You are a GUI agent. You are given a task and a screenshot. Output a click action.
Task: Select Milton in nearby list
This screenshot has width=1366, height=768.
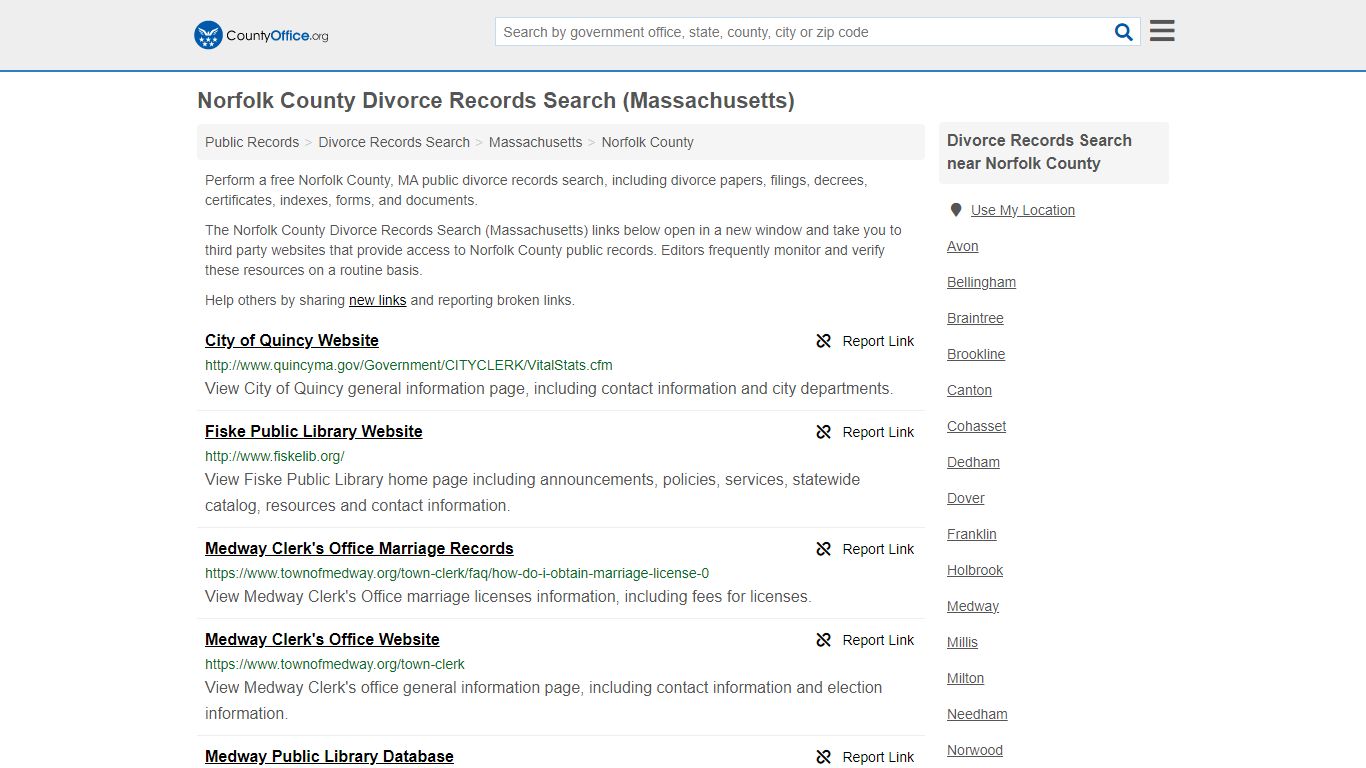[x=966, y=678]
